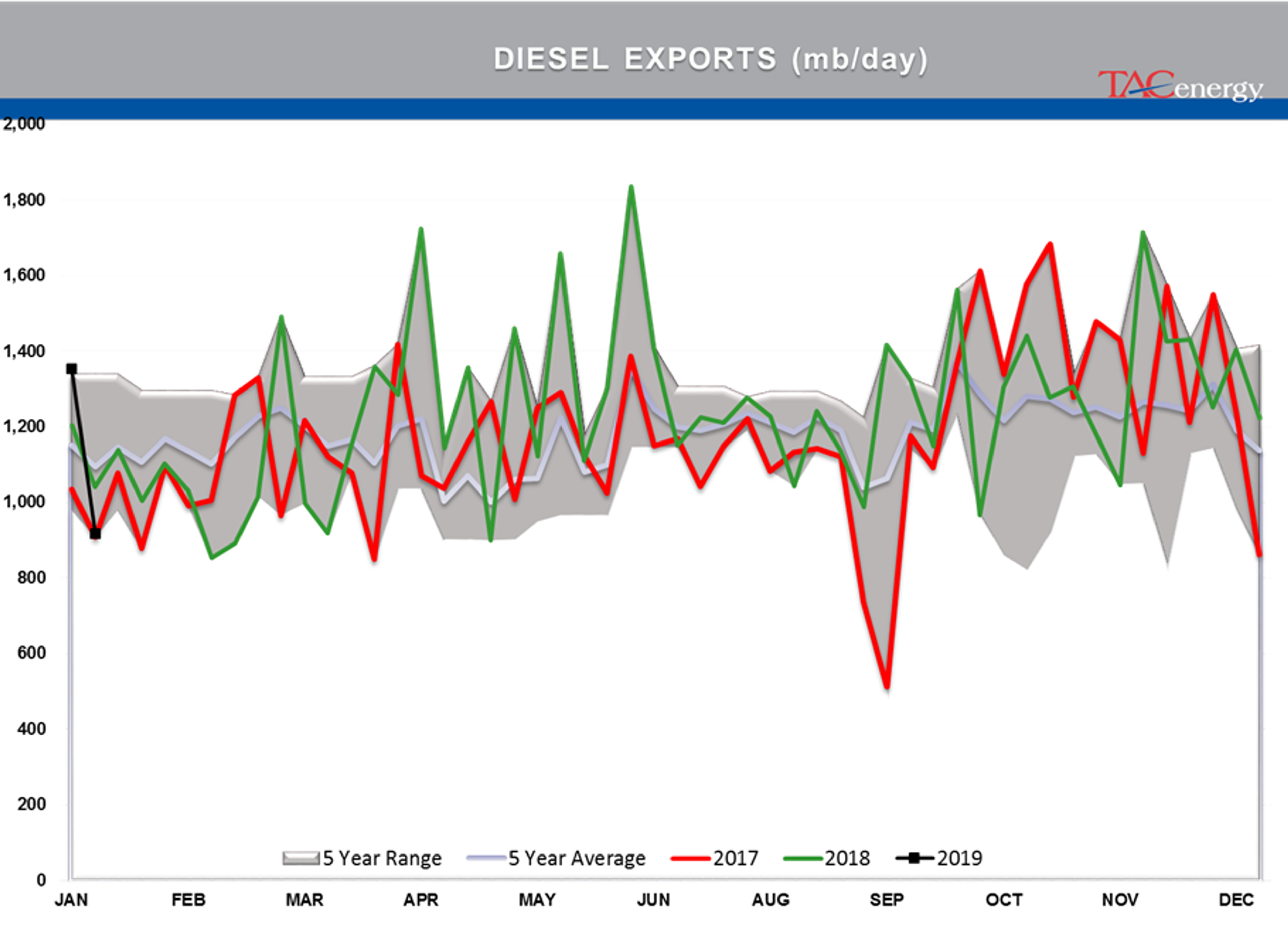Image resolution: width=1288 pixels, height=933 pixels.
Task: Click the 1,400 y-axis value
Action: 24,352
